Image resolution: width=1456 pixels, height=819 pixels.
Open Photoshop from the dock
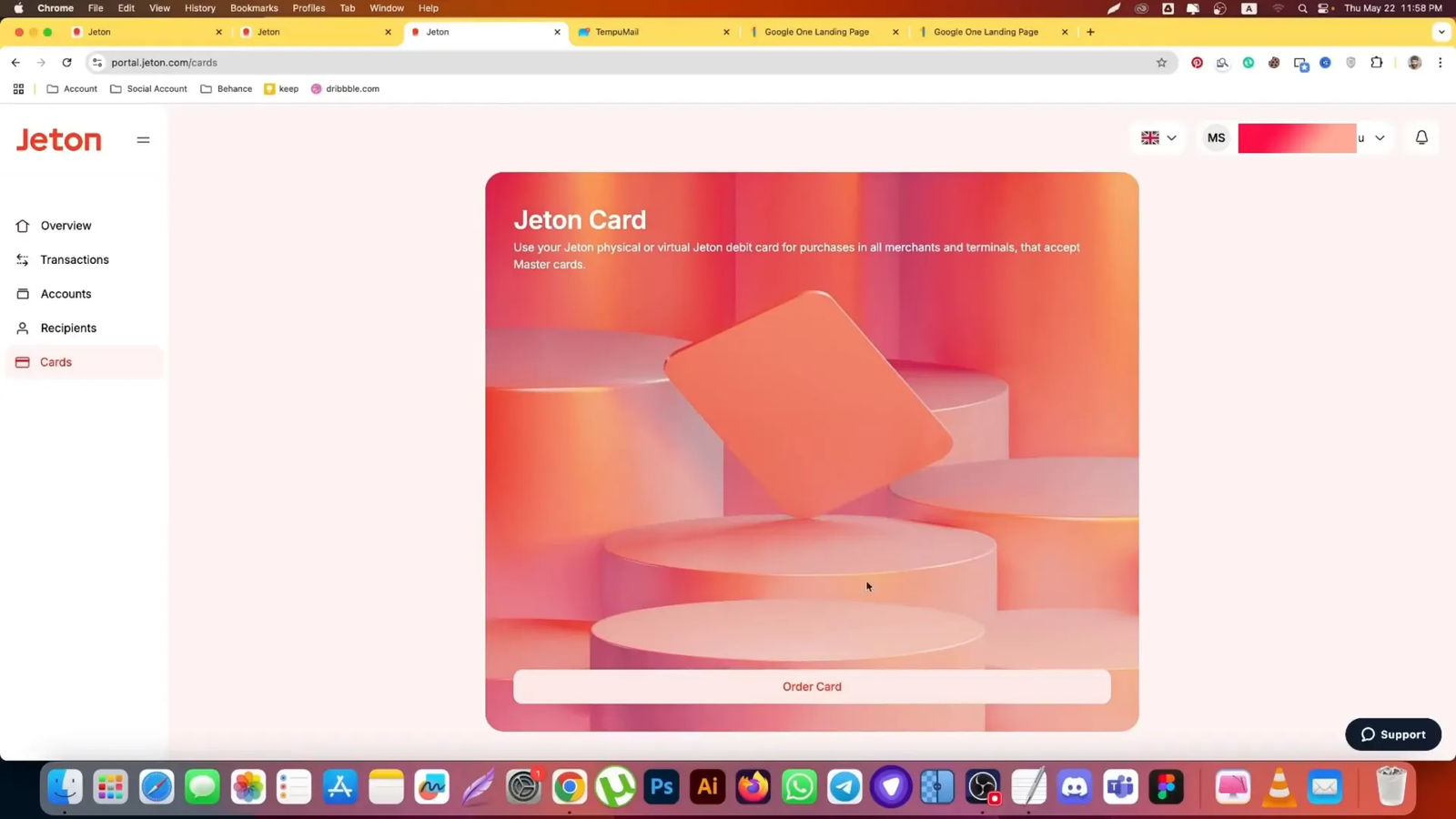662,787
